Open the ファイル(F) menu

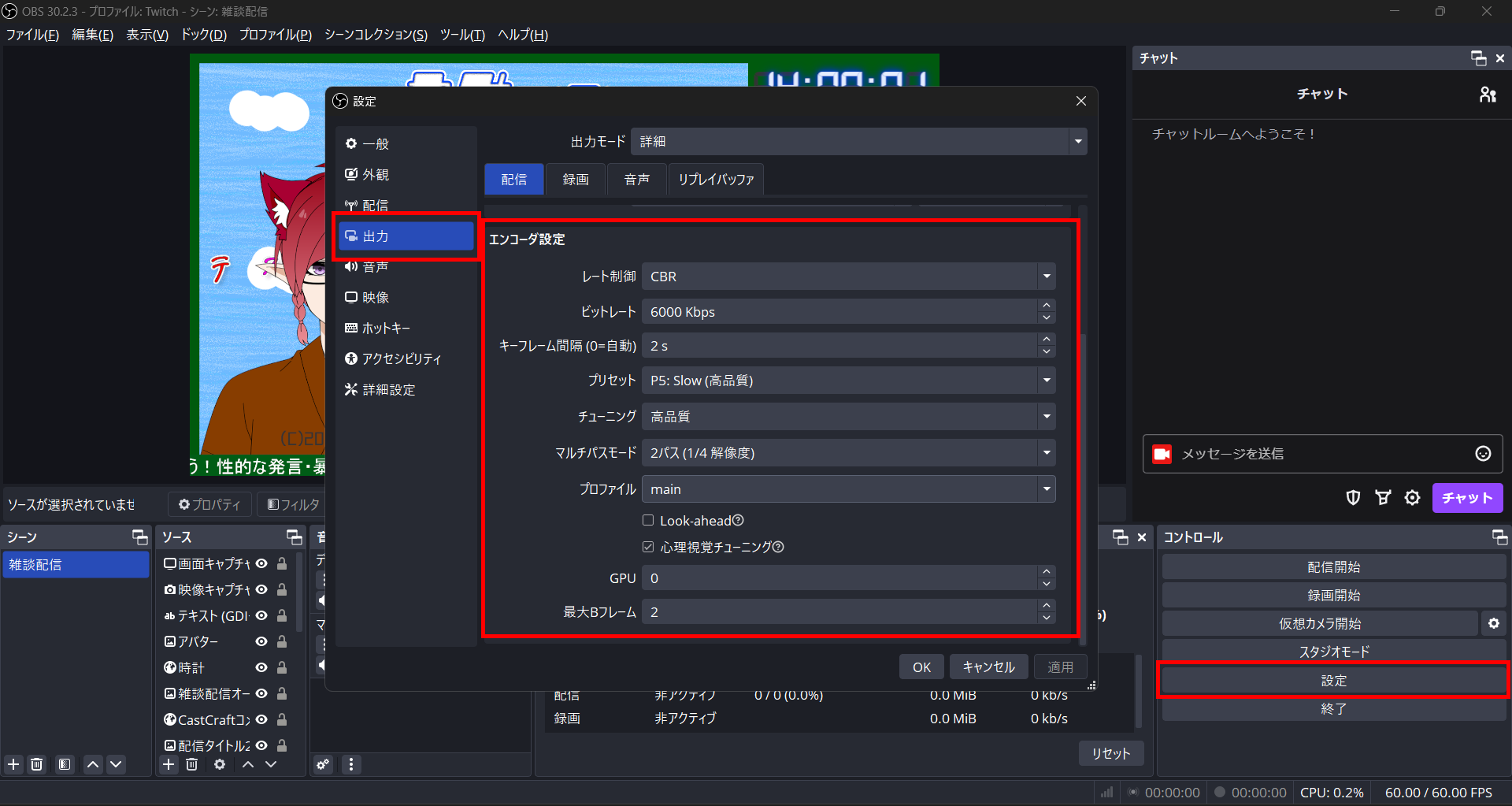point(32,35)
